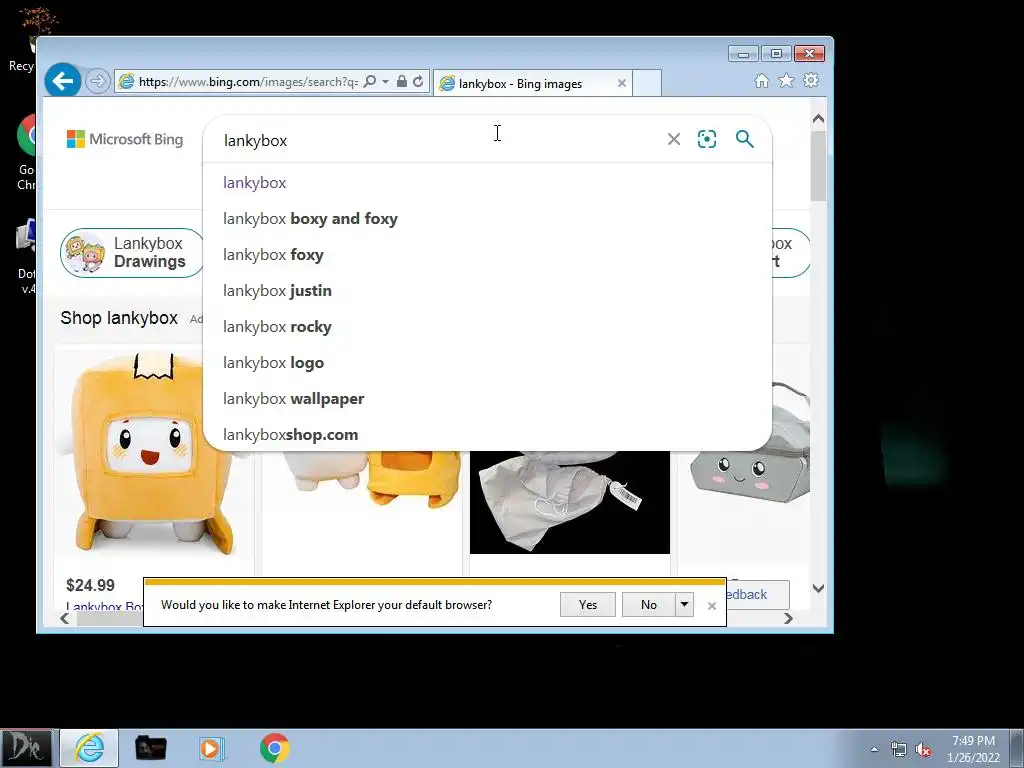The height and width of the screenshot is (768, 1024).
Task: Answer No to default browser prompt
Action: tap(648, 605)
